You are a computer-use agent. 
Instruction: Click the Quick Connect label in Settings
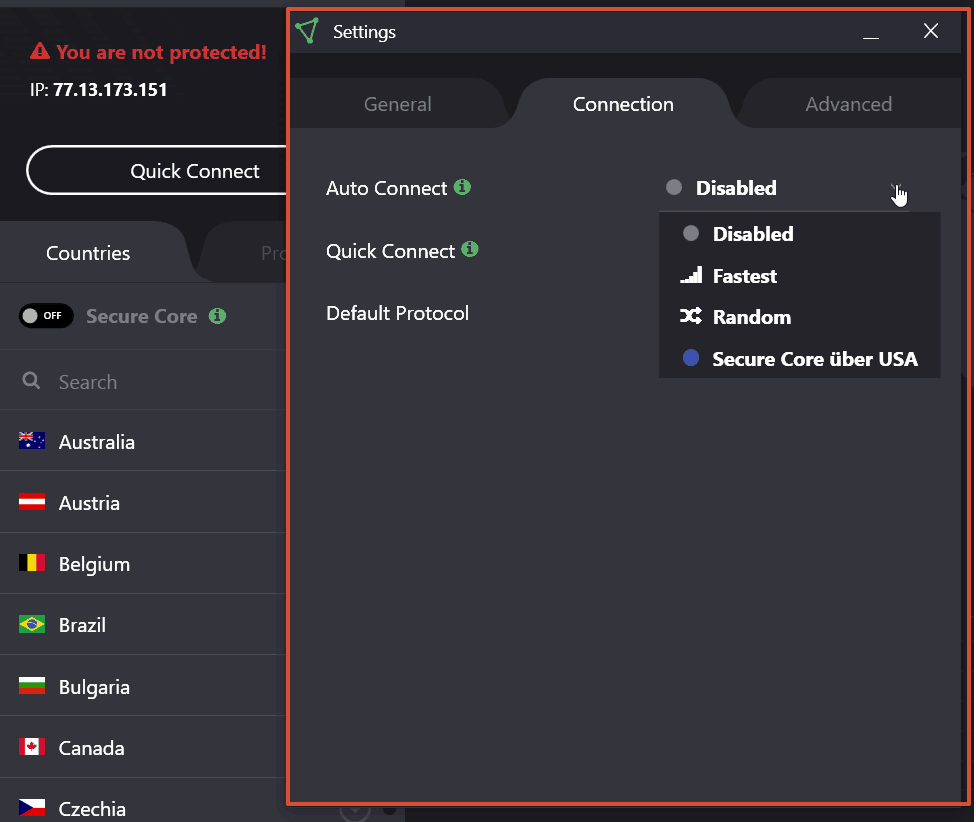[390, 251]
